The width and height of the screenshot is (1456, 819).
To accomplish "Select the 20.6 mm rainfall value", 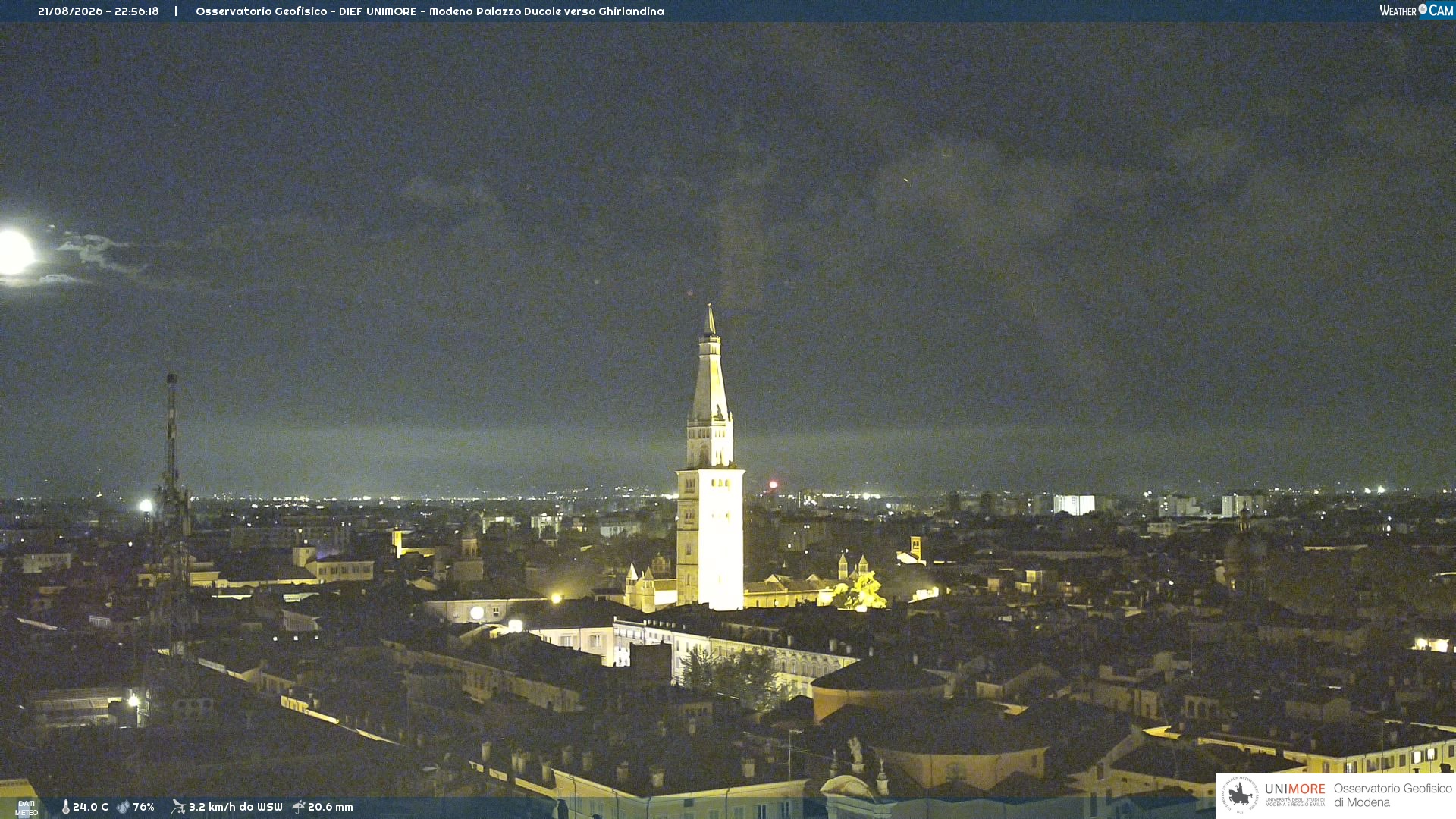I will click(331, 807).
